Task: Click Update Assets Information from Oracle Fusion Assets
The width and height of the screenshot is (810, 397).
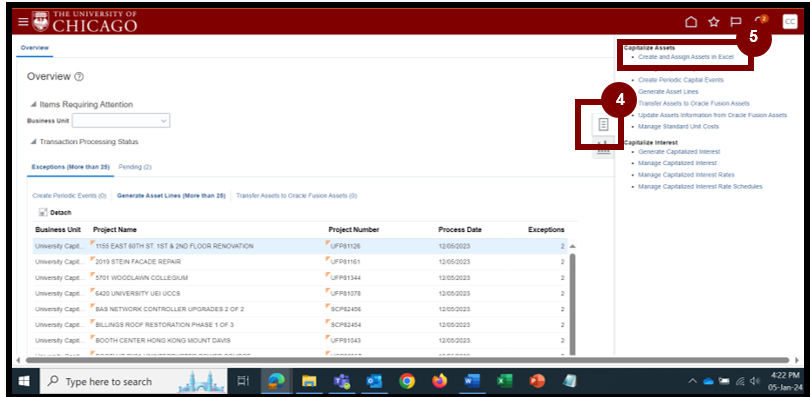Action: point(712,115)
